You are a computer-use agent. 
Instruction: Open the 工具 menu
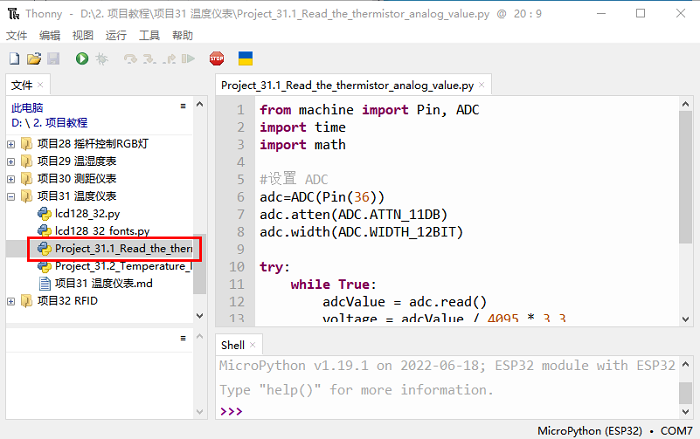click(x=149, y=35)
